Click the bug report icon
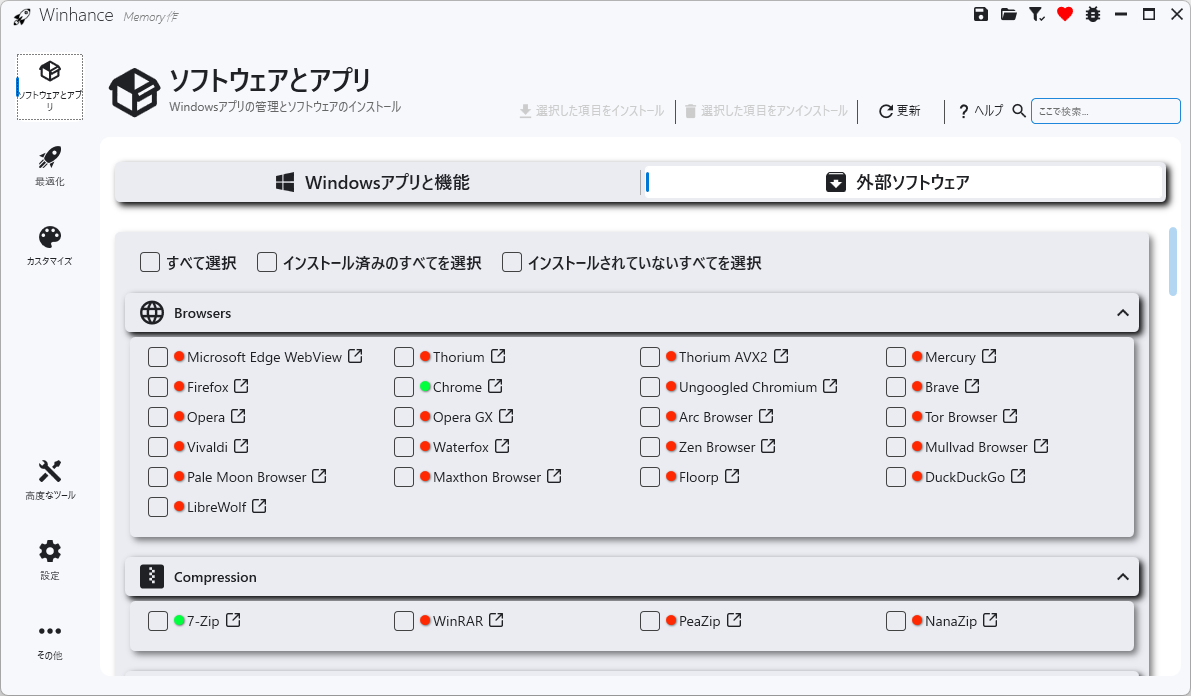This screenshot has height=696, width=1191. 1093,15
